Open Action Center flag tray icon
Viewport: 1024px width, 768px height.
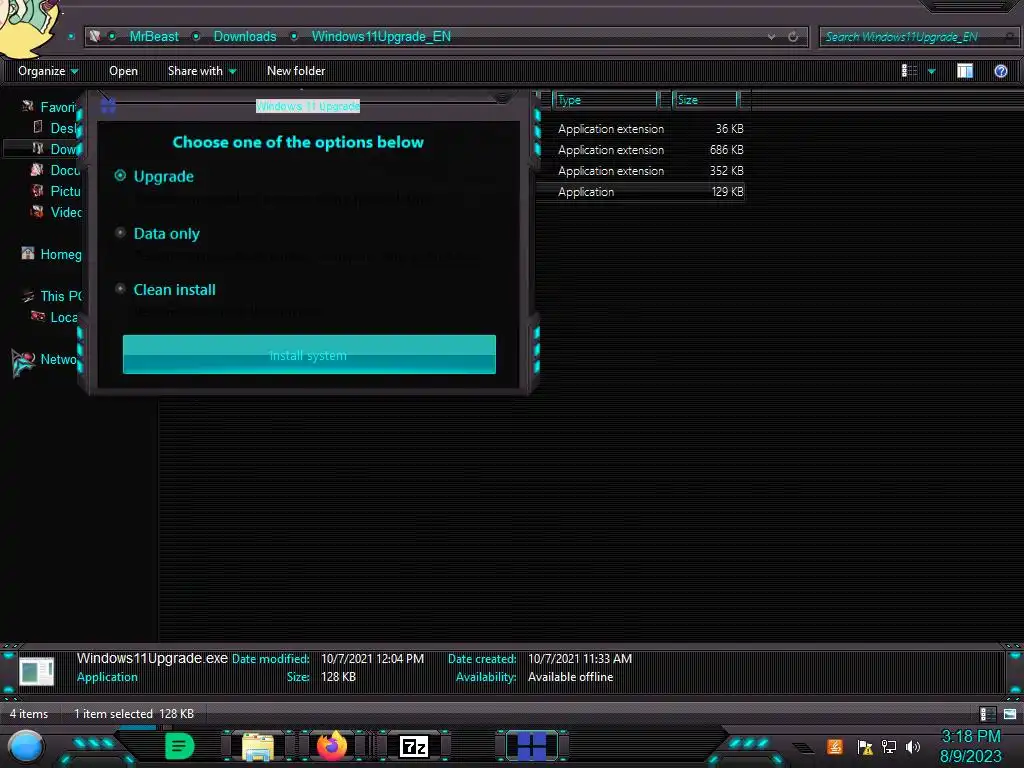click(x=865, y=747)
